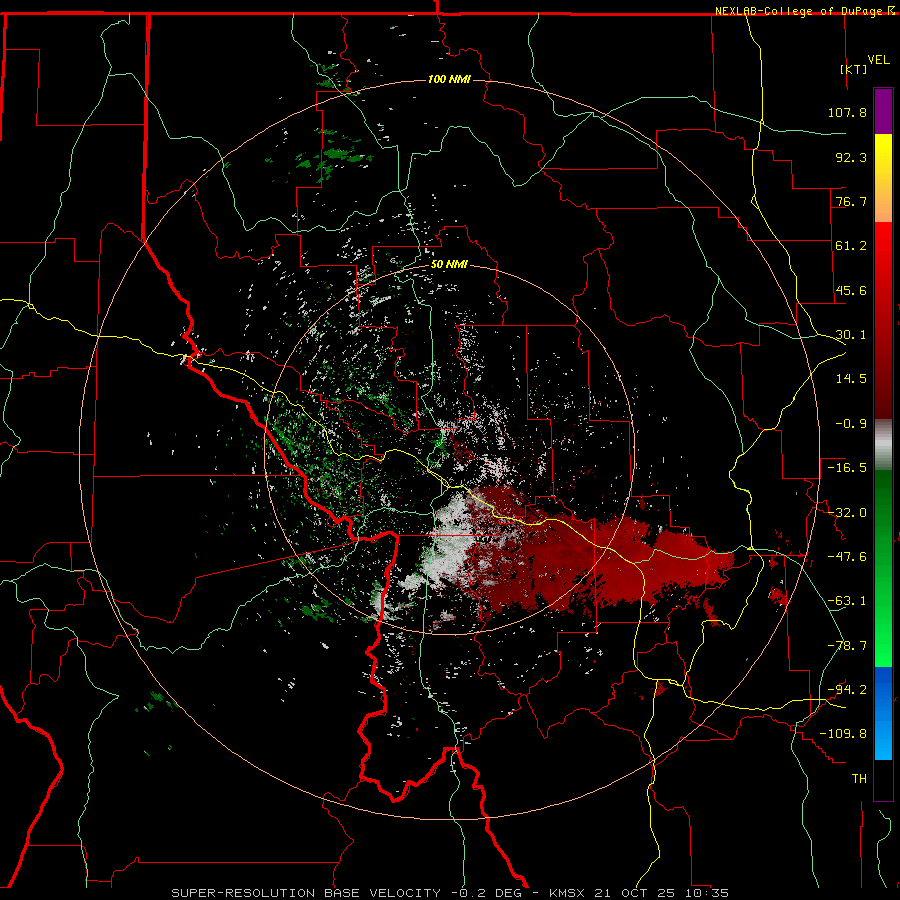Screen dimensions: 900x900
Task: Click the -78.7 velocity scale value
Action: [x=847, y=646]
